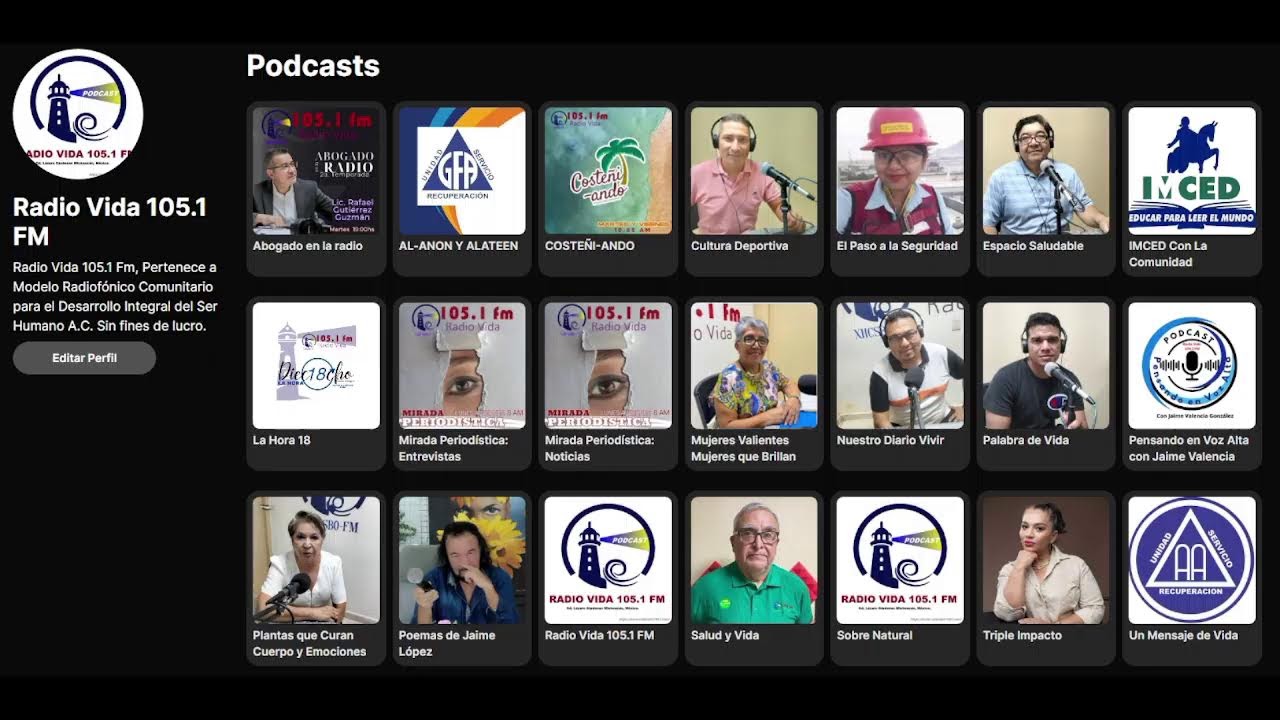The height and width of the screenshot is (720, 1280).
Task: Click the 'COSTEÑI-ANDO' title text
Action: (x=590, y=246)
